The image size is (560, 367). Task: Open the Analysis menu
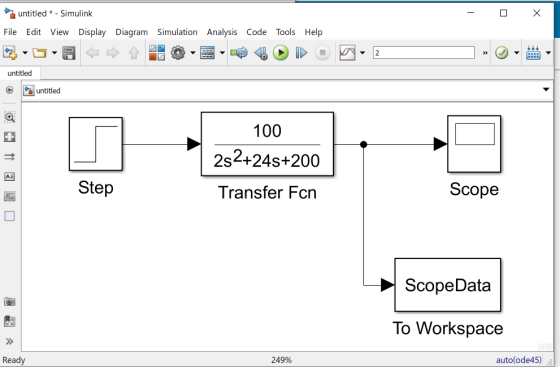pyautogui.click(x=222, y=32)
